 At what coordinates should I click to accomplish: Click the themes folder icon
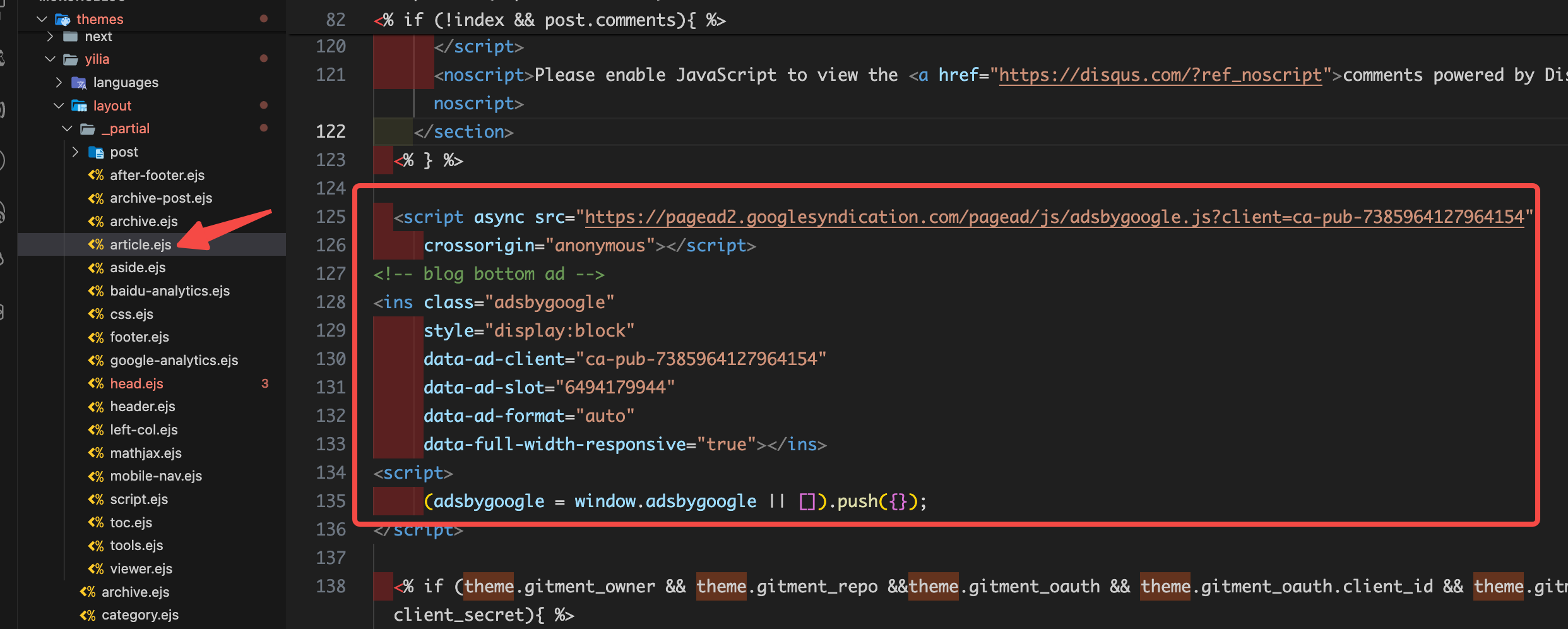pos(62,20)
